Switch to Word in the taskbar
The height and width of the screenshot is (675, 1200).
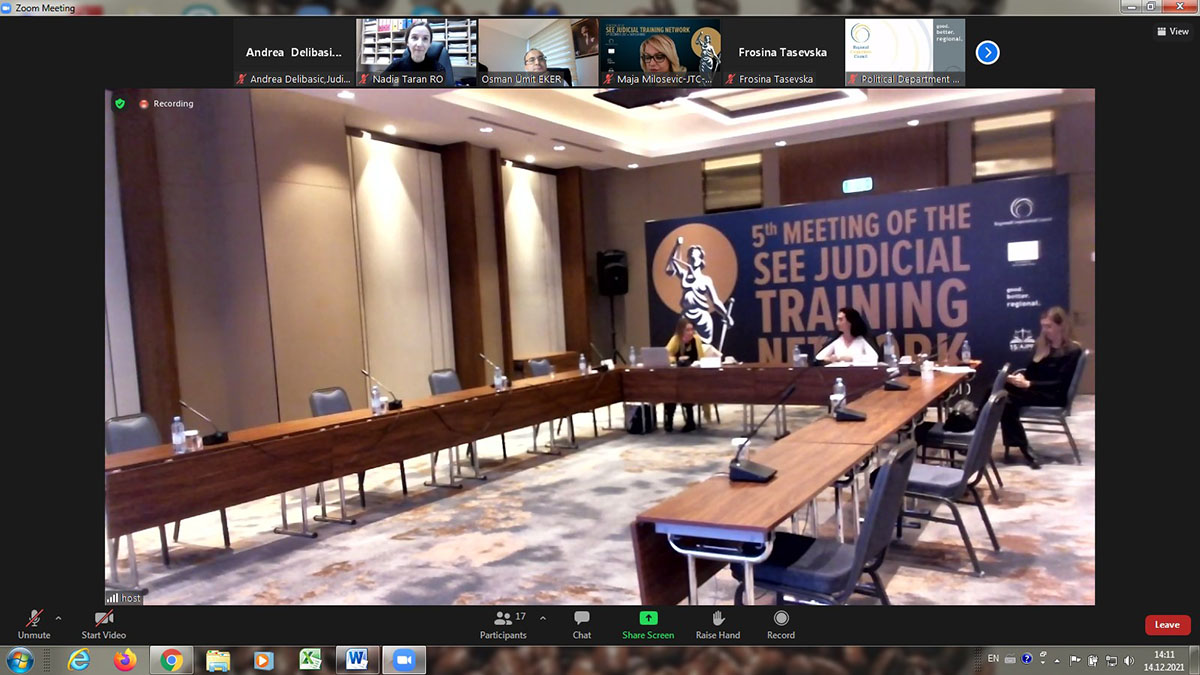[357, 660]
